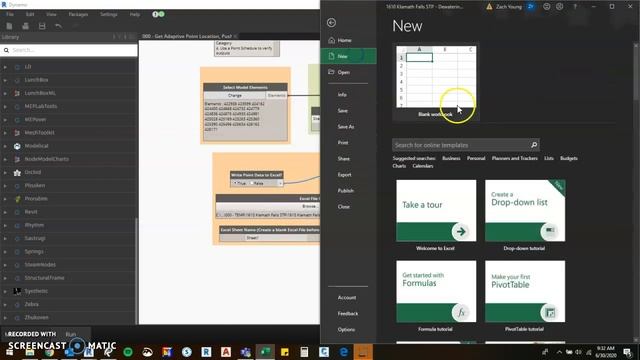Viewport: 640px width, 360px height.
Task: Click the new file icon in Dynamo toolbar
Action: pyautogui.click(x=9, y=26)
